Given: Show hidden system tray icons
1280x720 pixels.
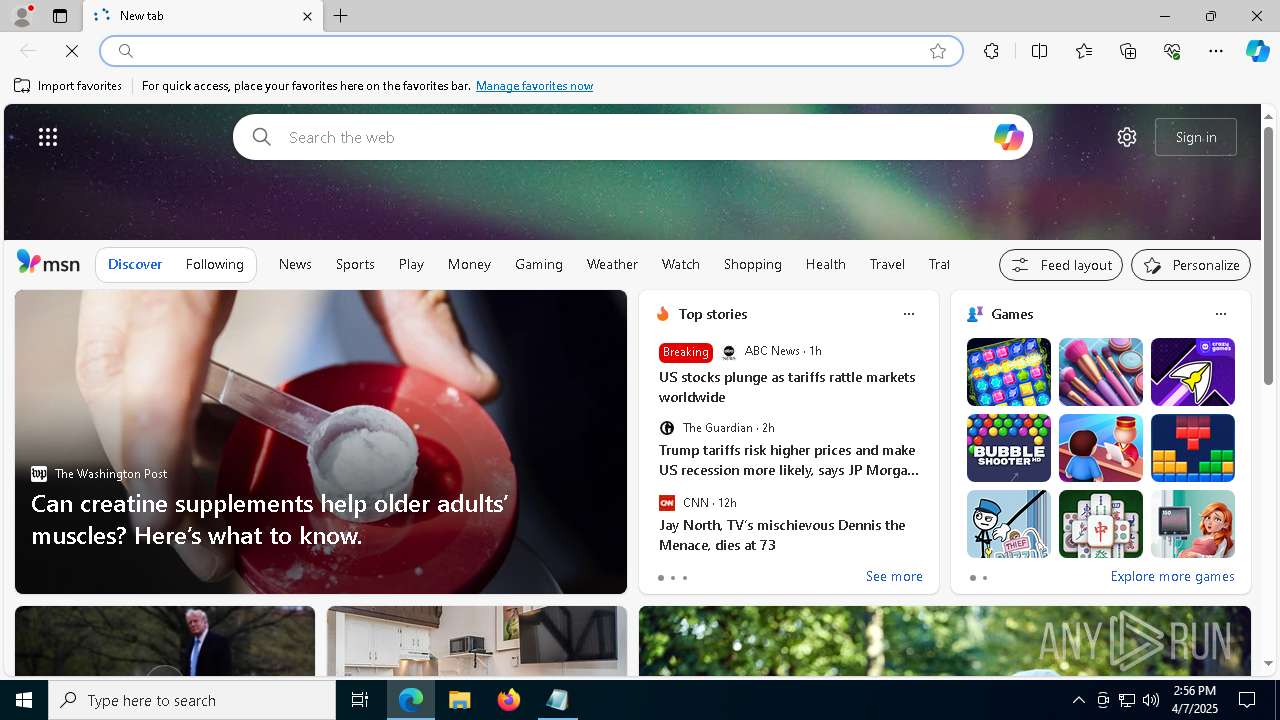Looking at the screenshot, I should tap(1078, 700).
